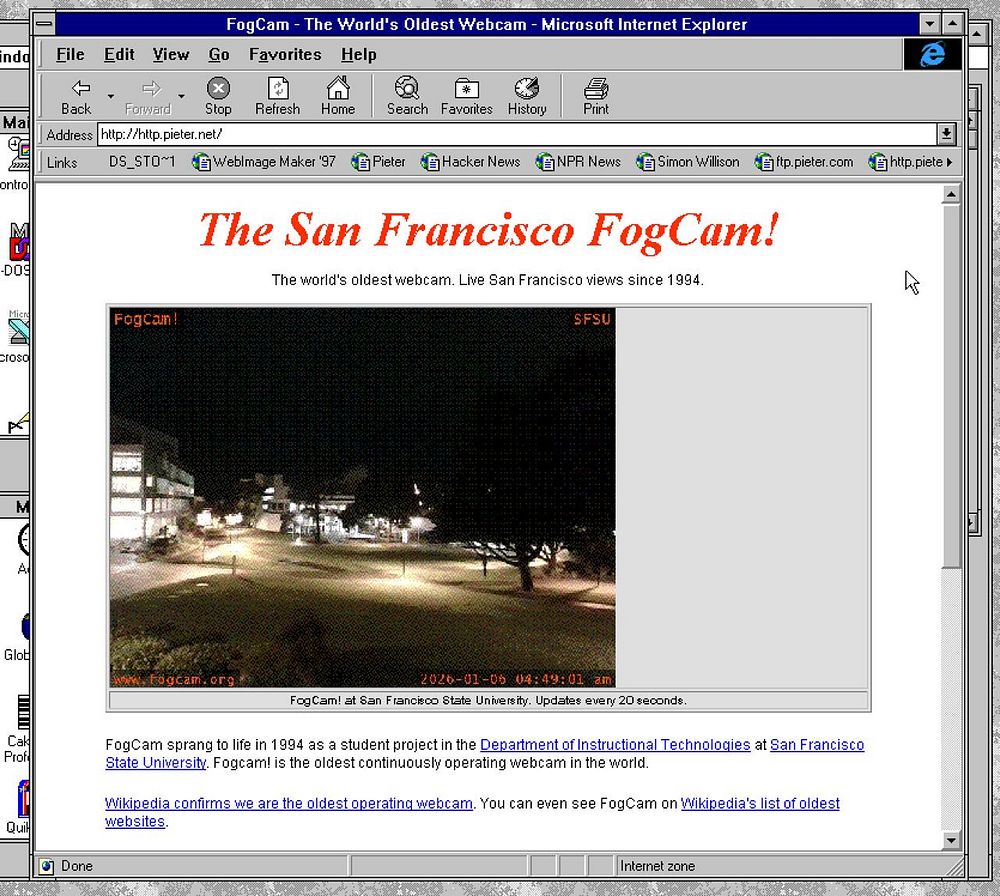The width and height of the screenshot is (1000, 896).
Task: Open the Edit menu
Action: pyautogui.click(x=119, y=55)
